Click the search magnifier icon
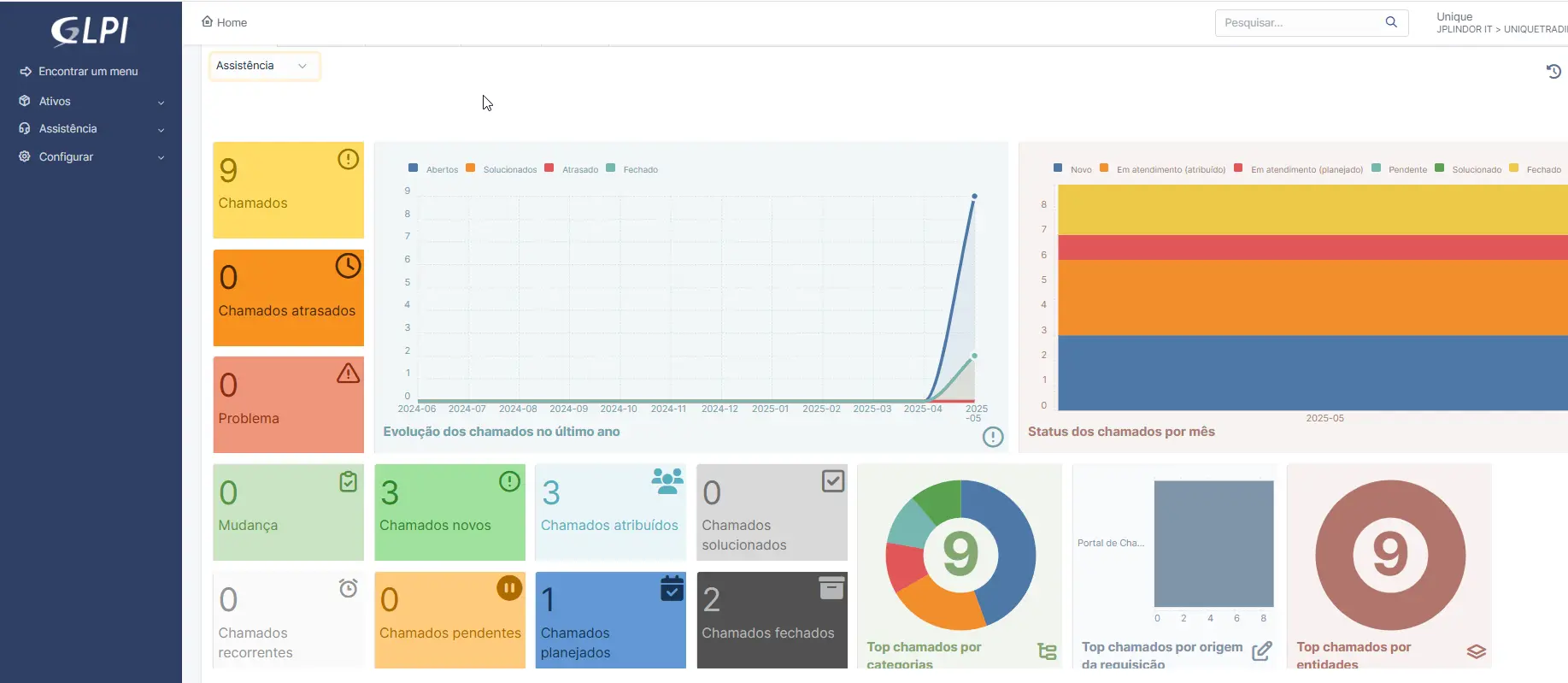The image size is (1568, 683). point(1391,22)
